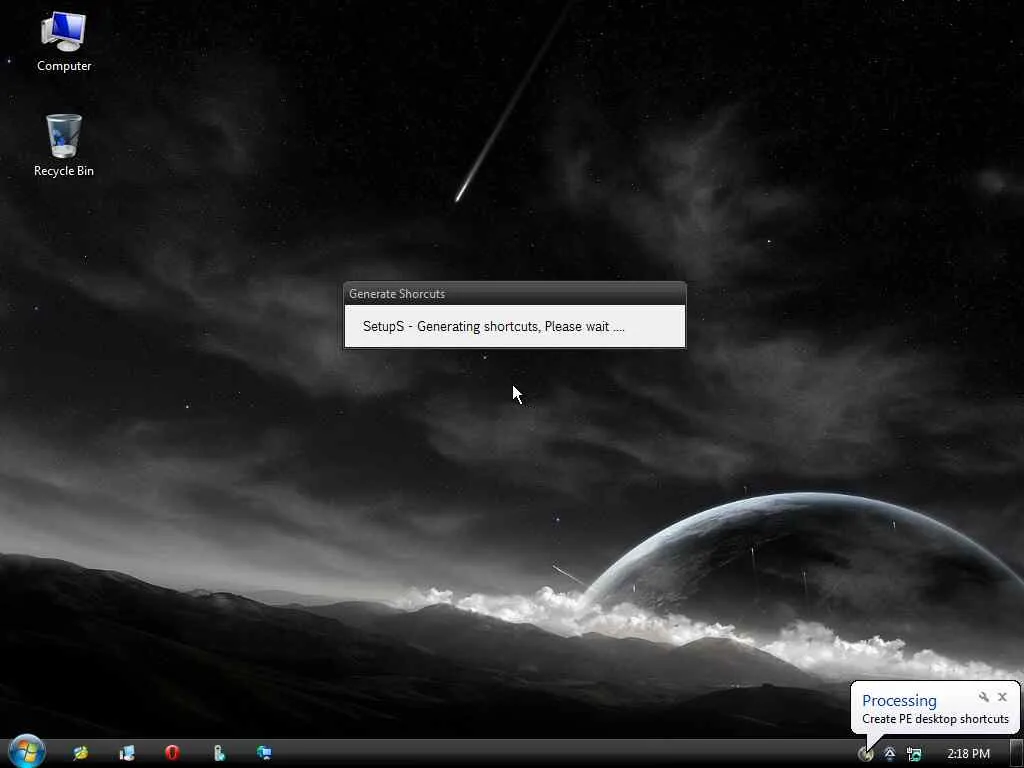This screenshot has width=1024, height=768.
Task: Click the Generate Shorcuts title bar
Action: point(515,293)
